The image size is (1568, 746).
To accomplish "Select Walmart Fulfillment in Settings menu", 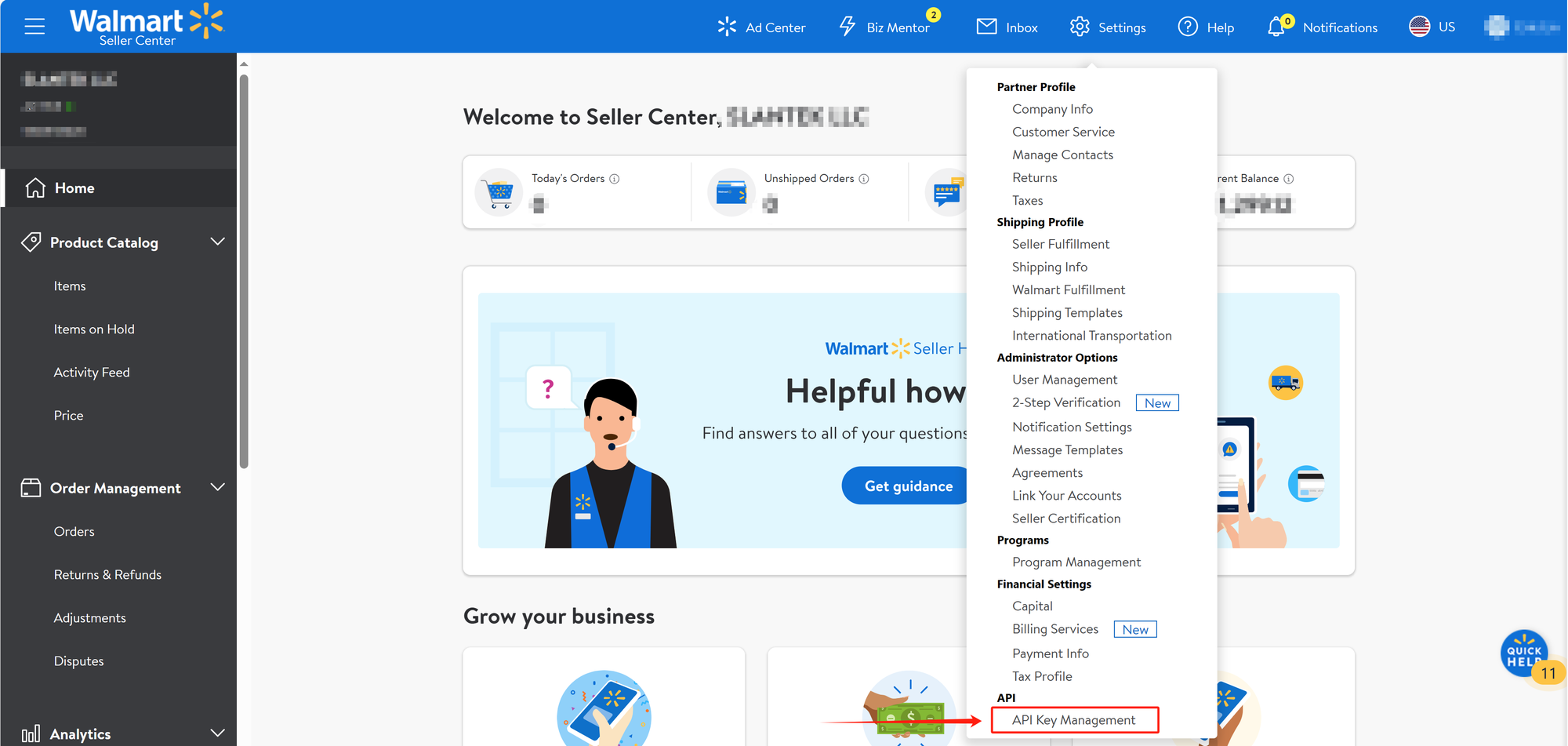I will tap(1069, 289).
